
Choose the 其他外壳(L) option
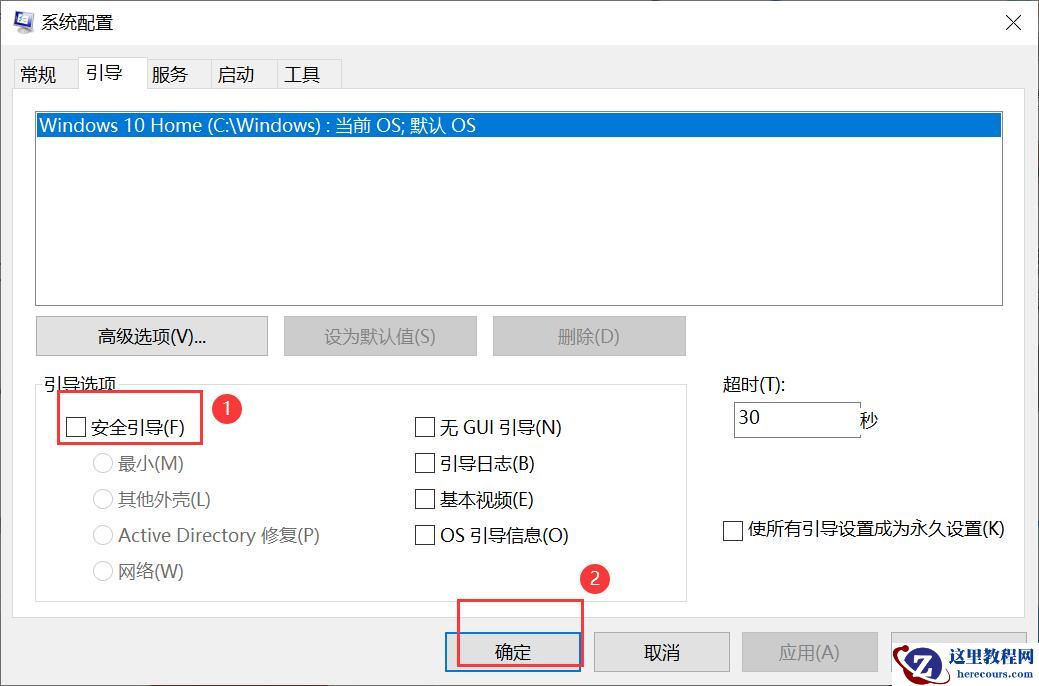103,499
